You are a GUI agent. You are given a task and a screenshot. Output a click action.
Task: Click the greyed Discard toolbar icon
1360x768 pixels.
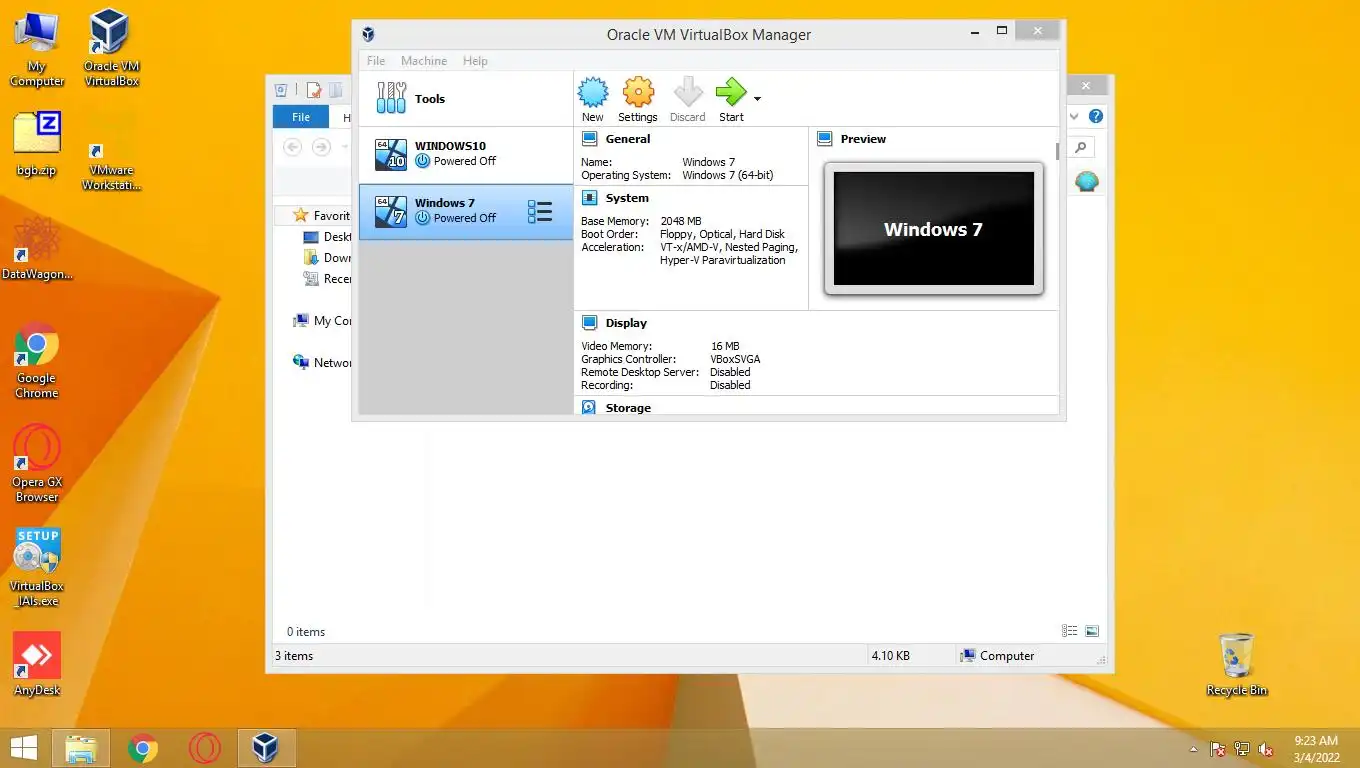point(688,99)
